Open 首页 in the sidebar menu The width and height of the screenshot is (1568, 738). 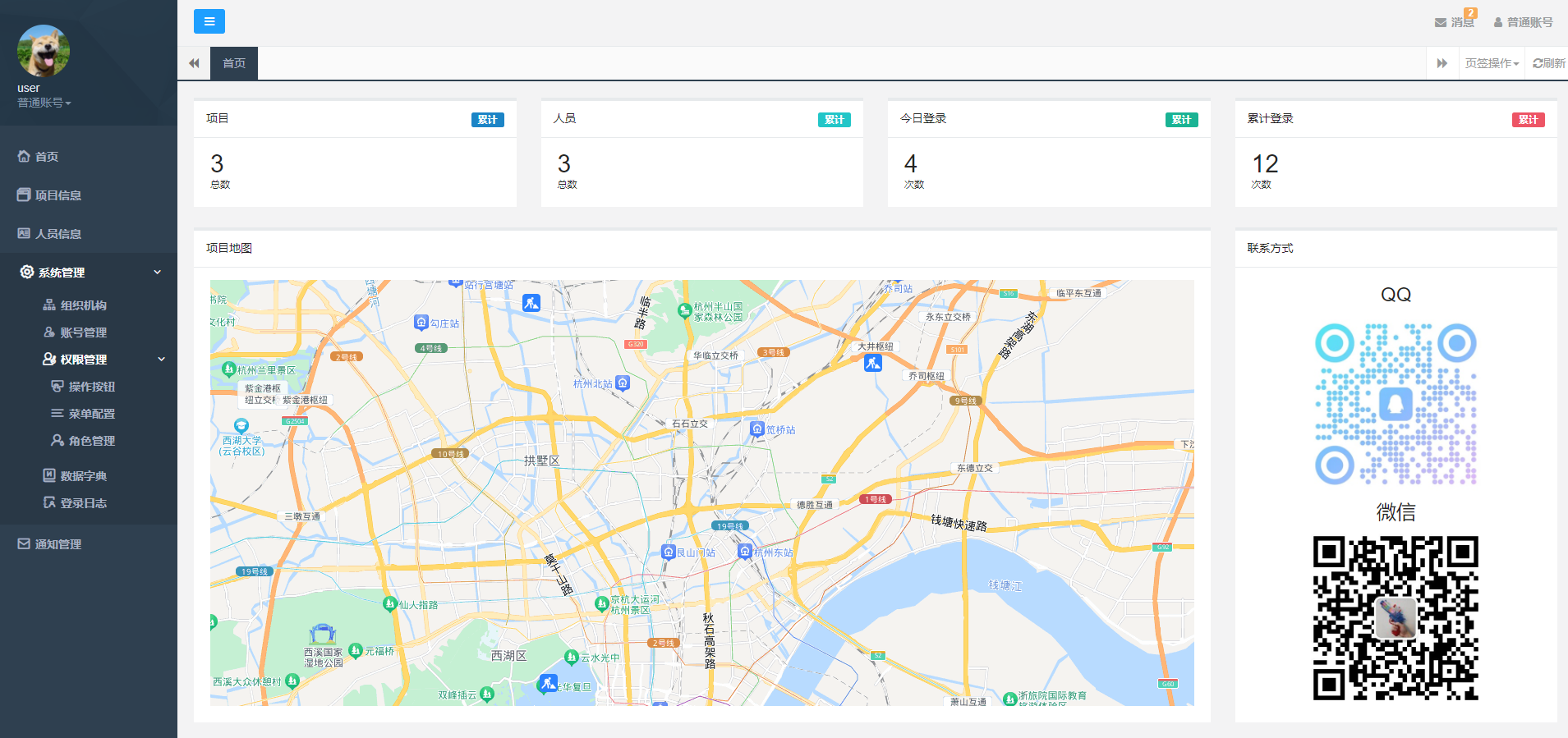click(47, 157)
